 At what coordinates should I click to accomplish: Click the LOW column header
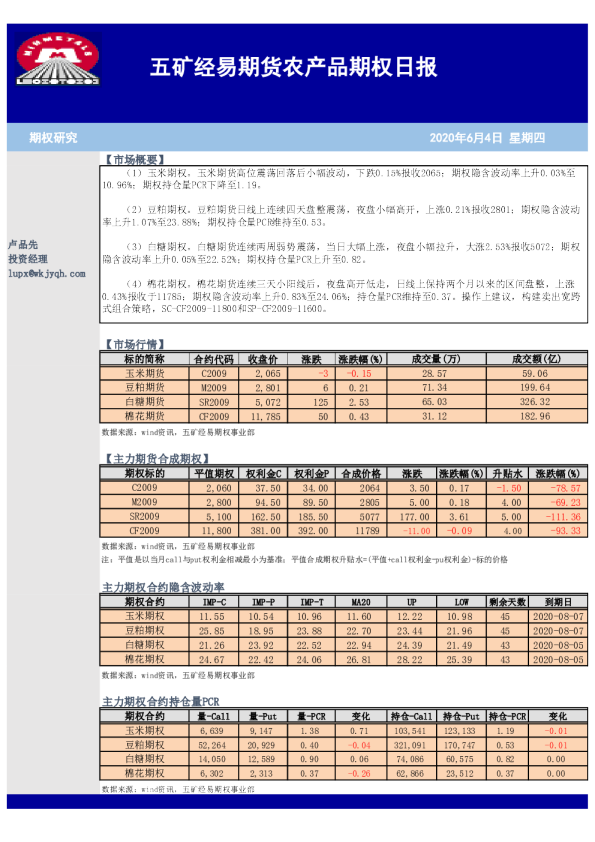click(x=461, y=602)
